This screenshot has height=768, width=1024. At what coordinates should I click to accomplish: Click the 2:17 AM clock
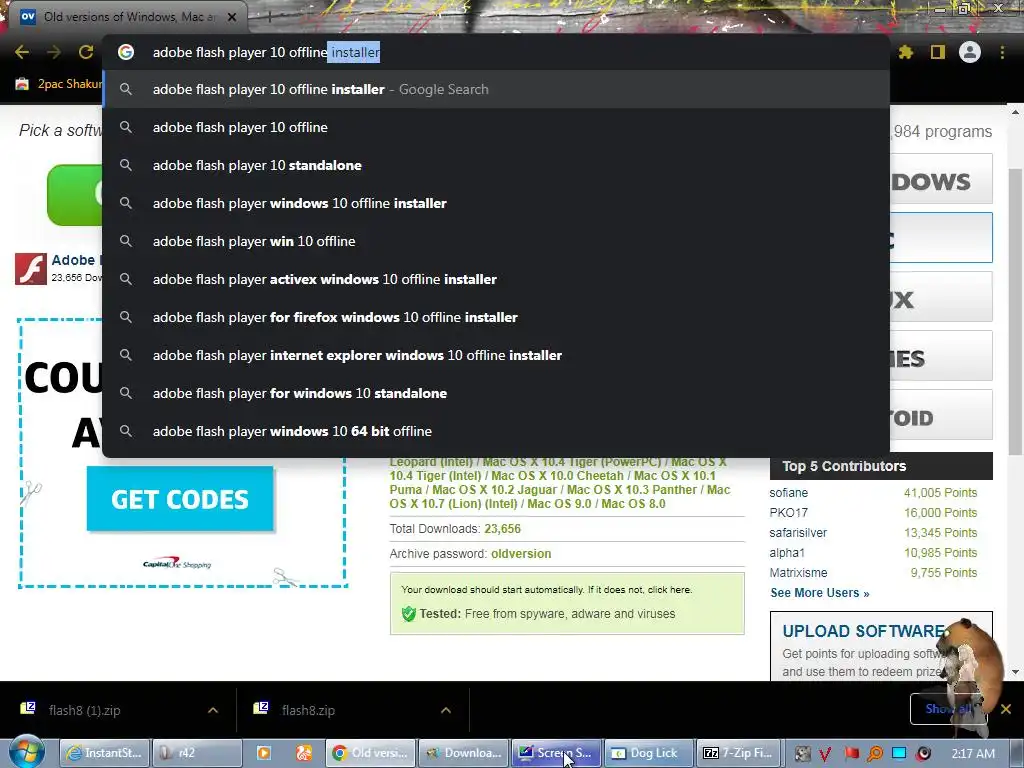pos(973,754)
